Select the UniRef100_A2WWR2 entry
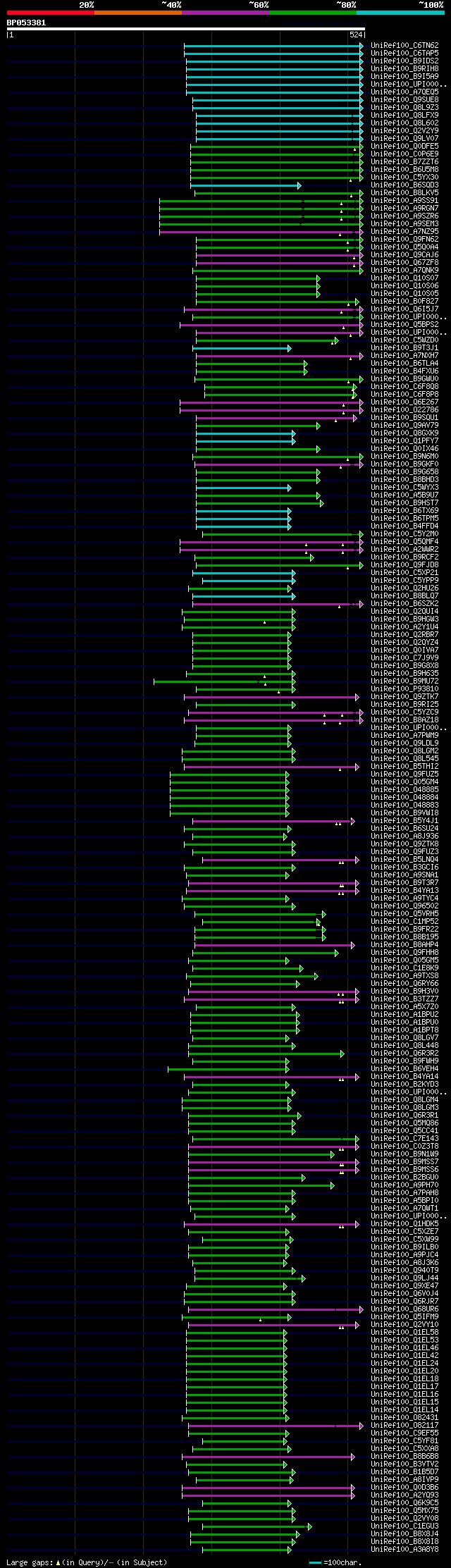Screen dimensions: 451x1568 click(404, 550)
